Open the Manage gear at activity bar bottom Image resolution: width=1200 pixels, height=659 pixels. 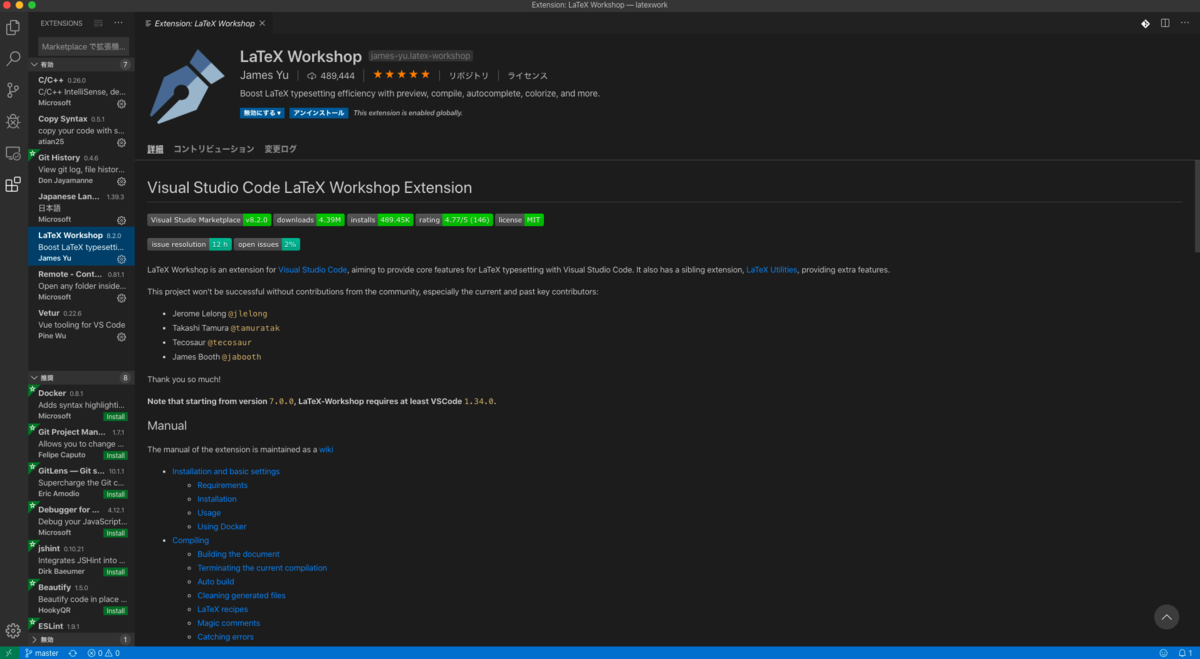(x=13, y=631)
